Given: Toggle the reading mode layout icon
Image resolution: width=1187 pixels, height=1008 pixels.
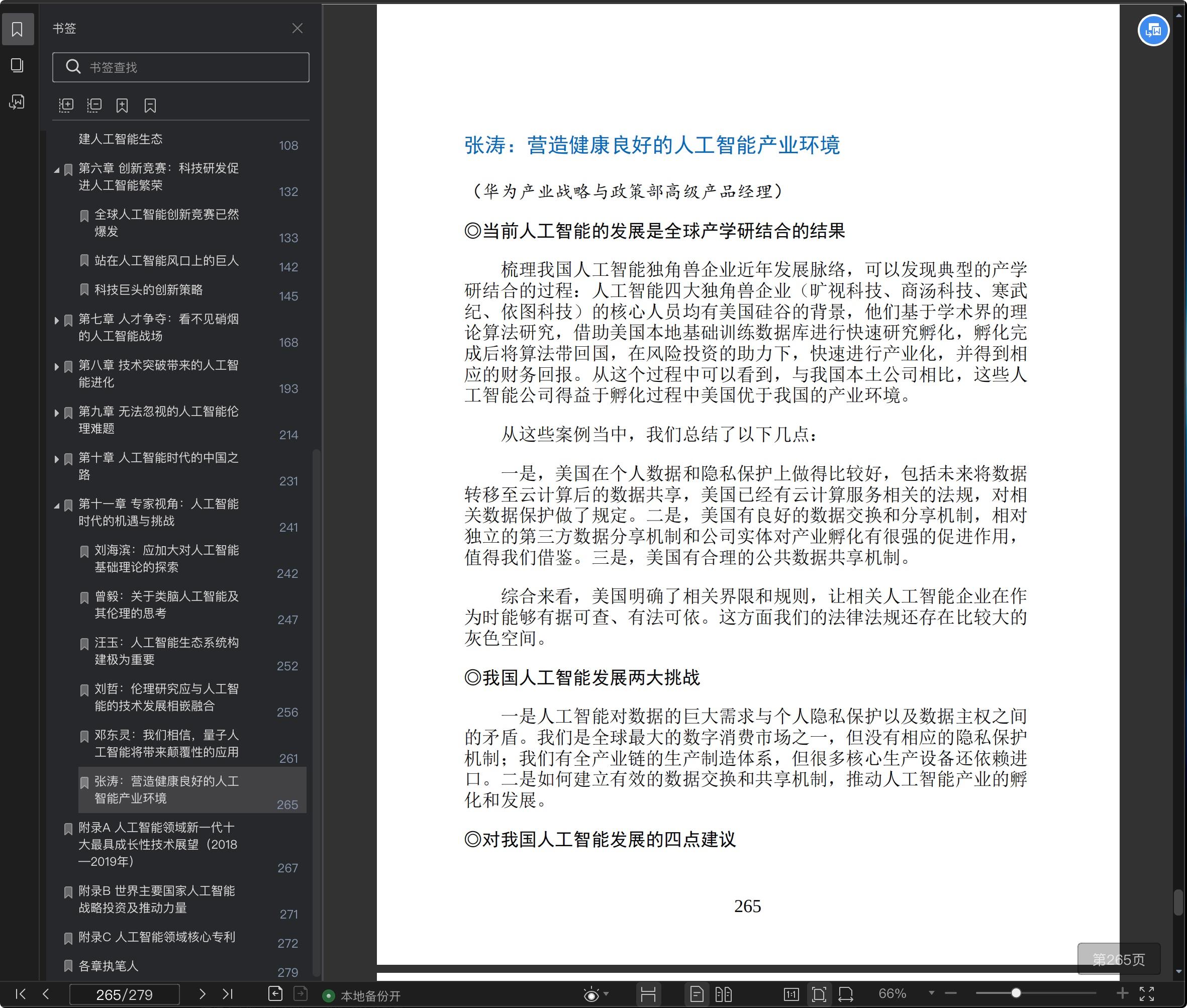Looking at the screenshot, I should pyautogui.click(x=648, y=994).
